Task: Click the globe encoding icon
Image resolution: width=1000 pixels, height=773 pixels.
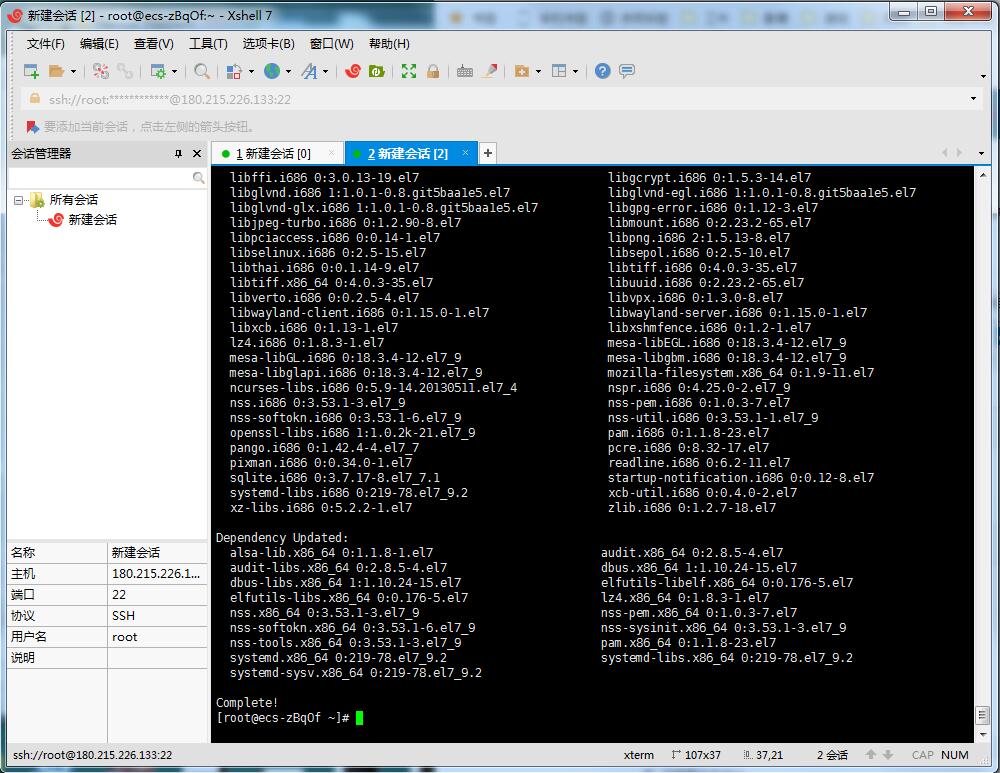Action: 272,71
